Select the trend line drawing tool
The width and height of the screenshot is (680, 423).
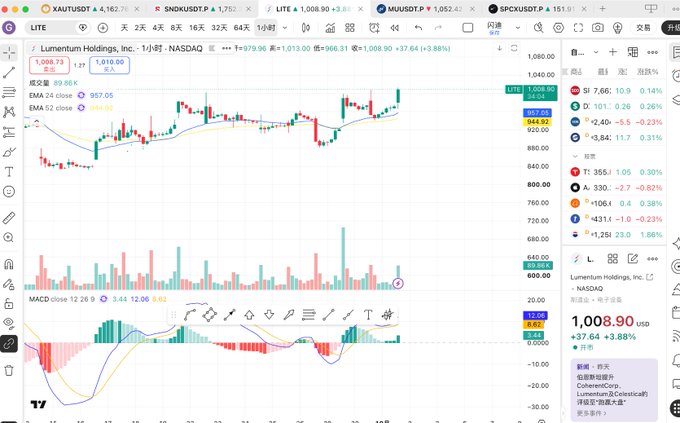9,72
